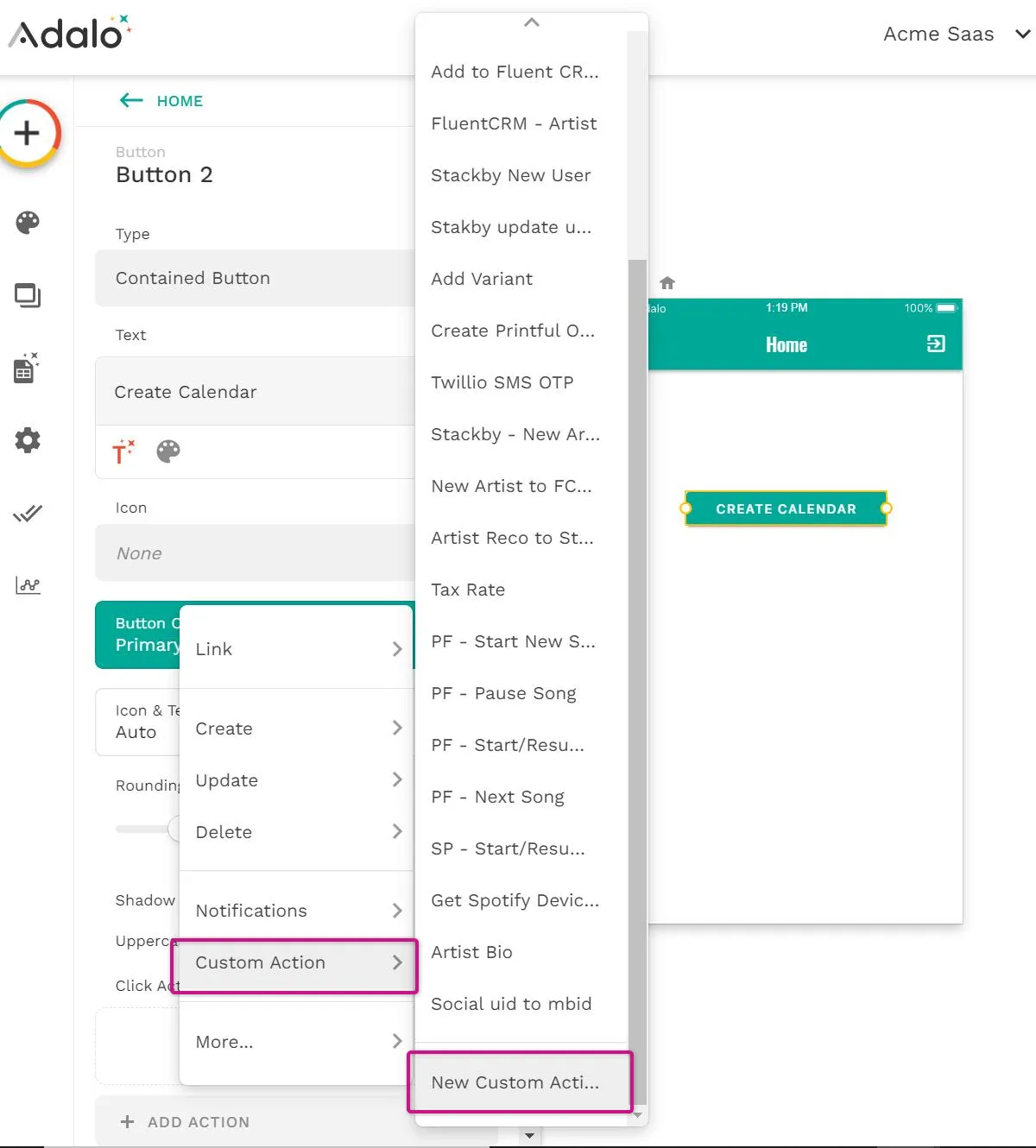
Task: Click the ADD ACTION button
Action: (x=186, y=1122)
